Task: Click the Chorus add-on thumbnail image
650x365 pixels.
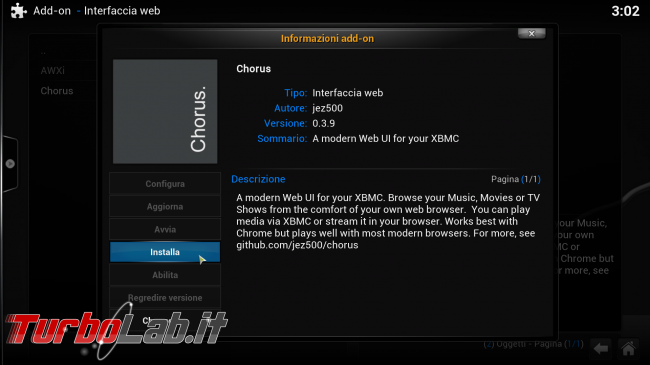Action: [x=165, y=111]
